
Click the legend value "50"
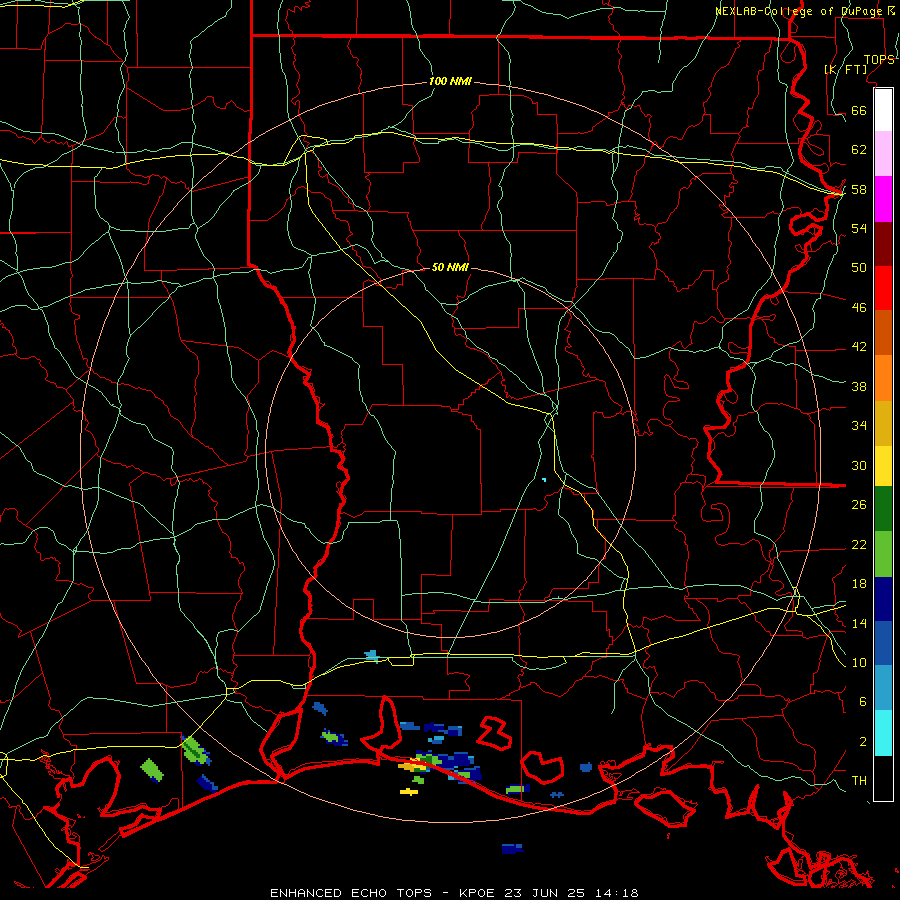[859, 267]
